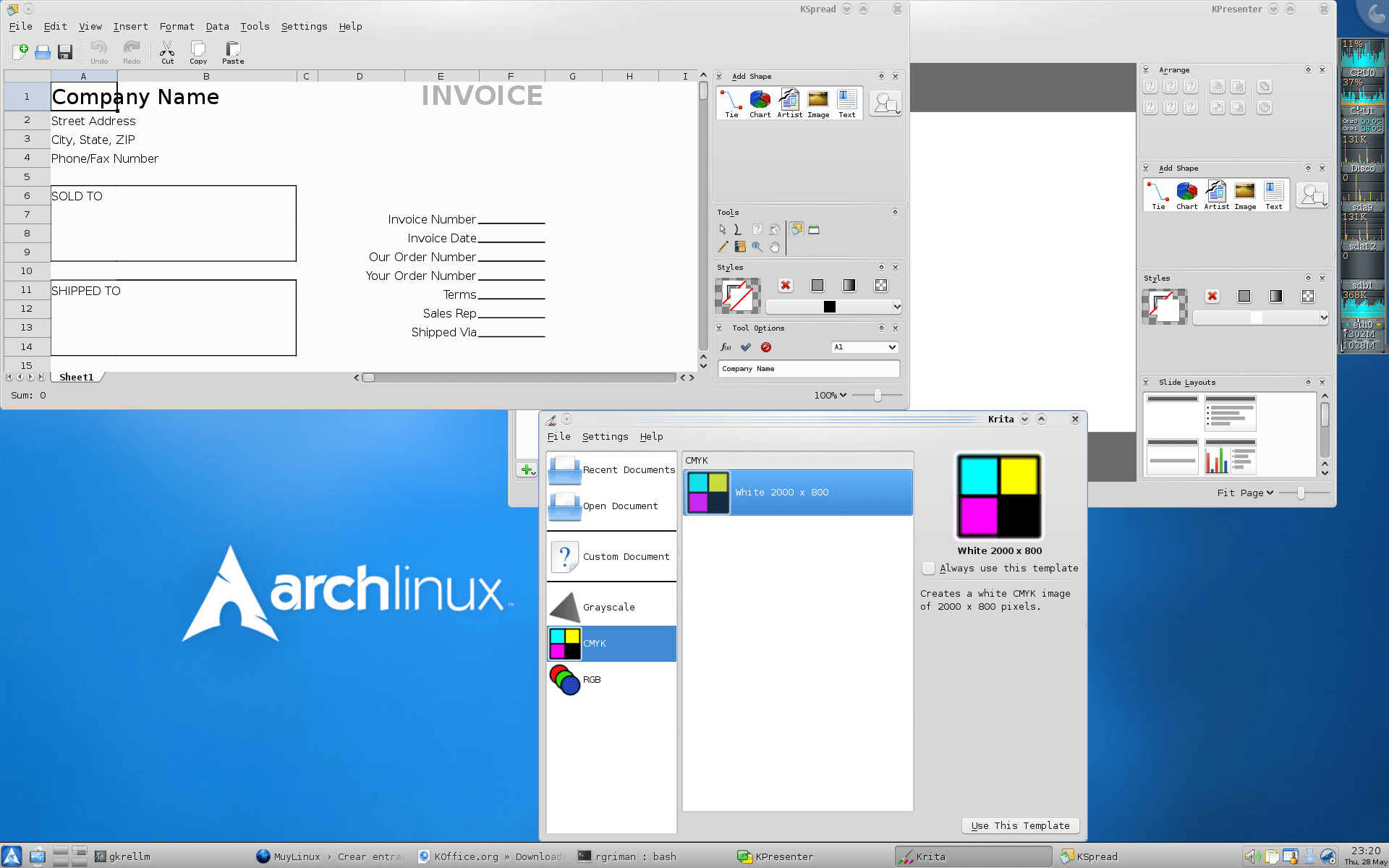Image resolution: width=1389 pixels, height=868 pixels.
Task: Confirm cell entry with the checkmark icon
Action: pos(746,347)
